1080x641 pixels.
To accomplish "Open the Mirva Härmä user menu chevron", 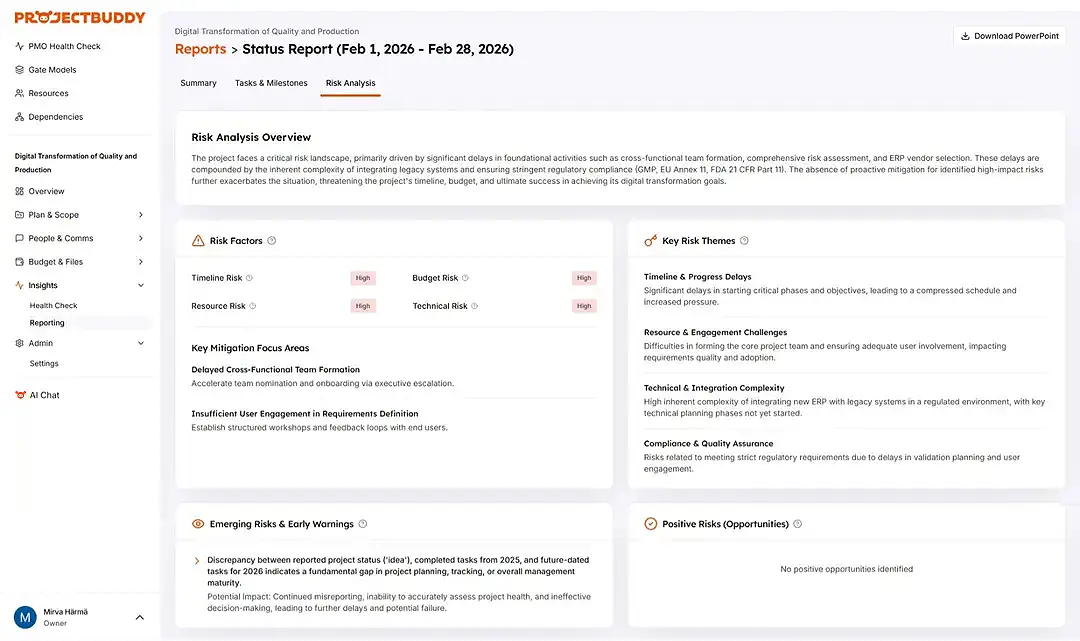I will point(140,617).
